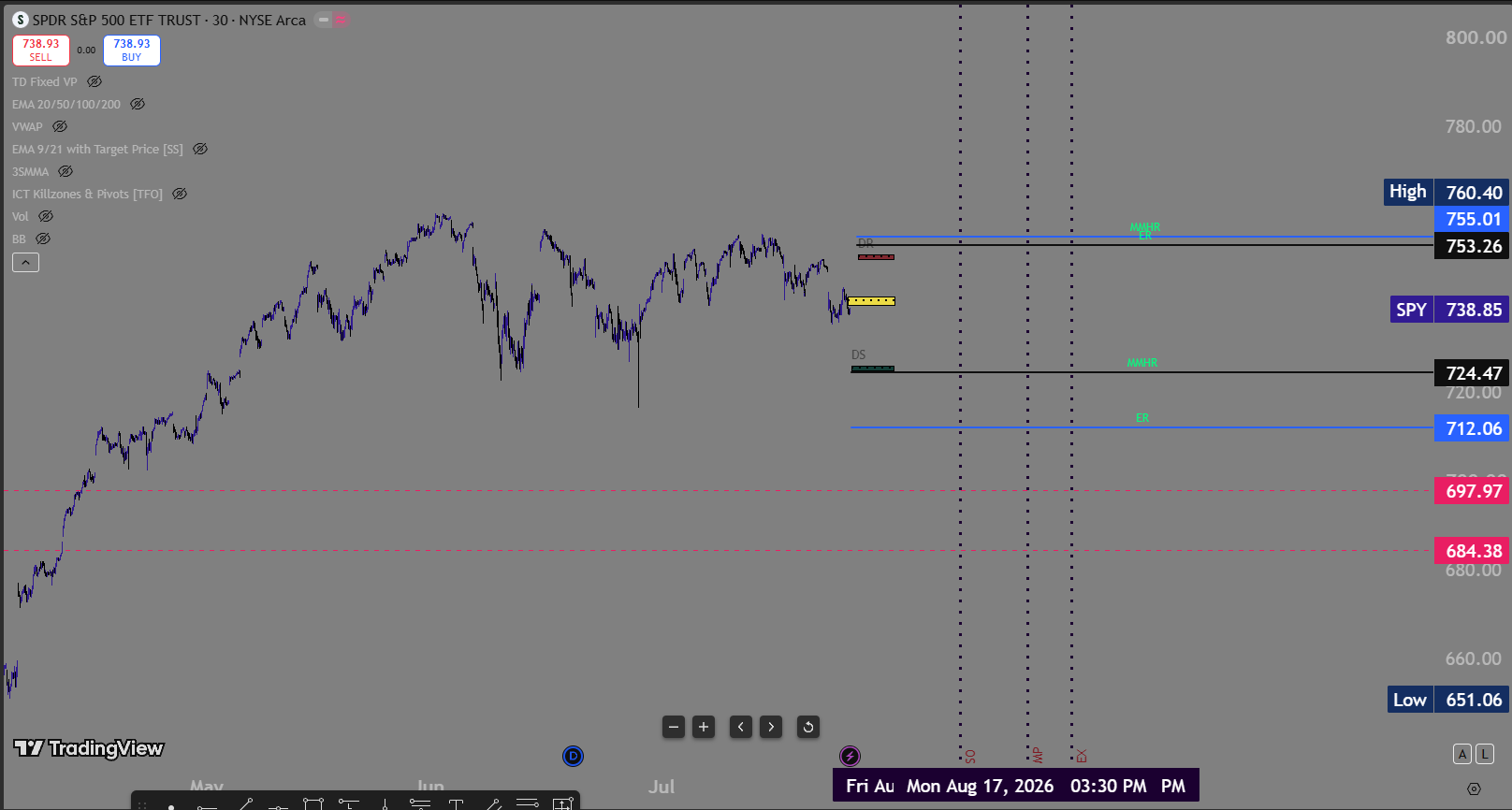Select the rectangle drawing tool
Screen dimensions: 1512x810
point(313,803)
